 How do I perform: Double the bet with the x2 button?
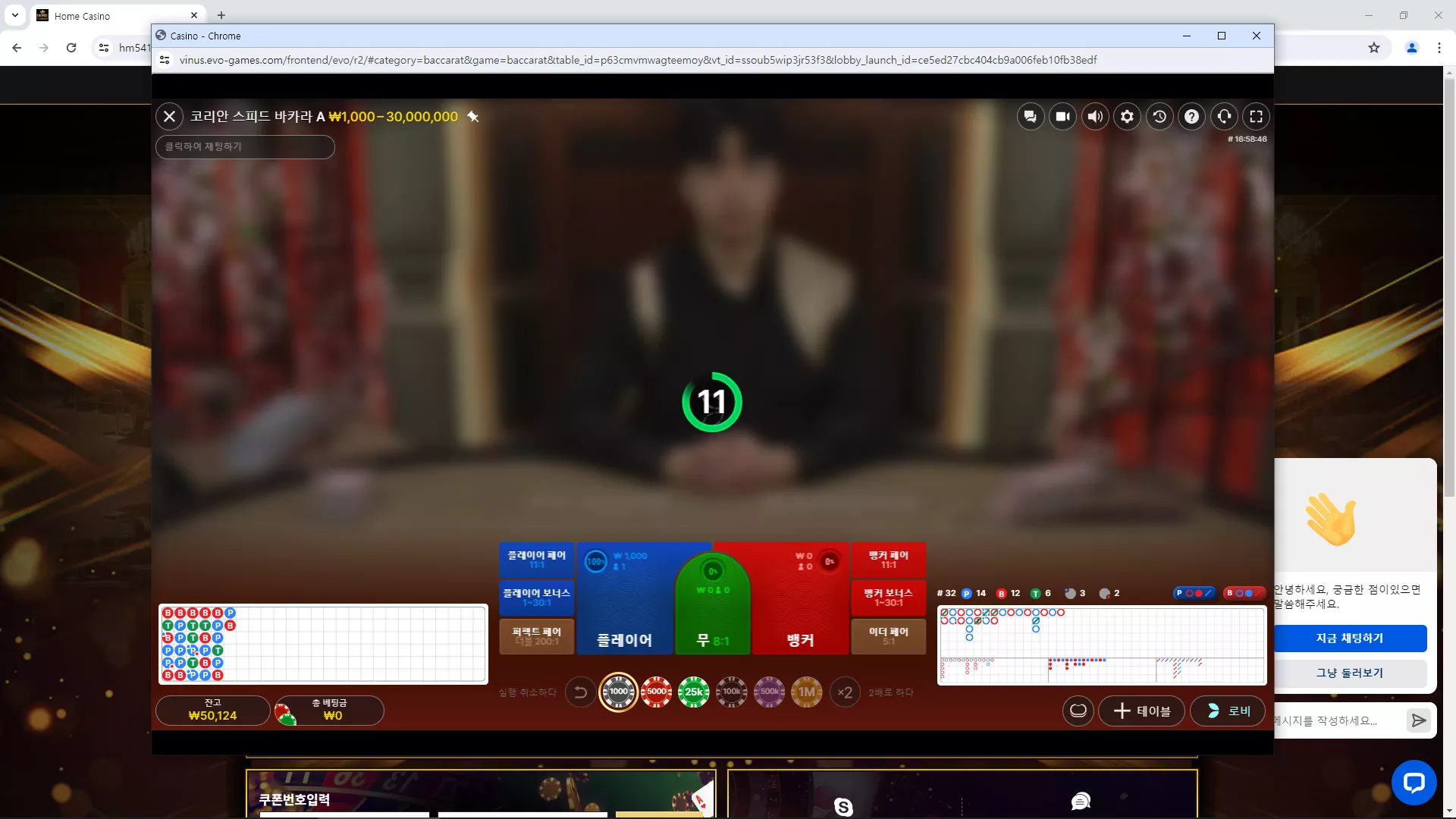point(845,692)
